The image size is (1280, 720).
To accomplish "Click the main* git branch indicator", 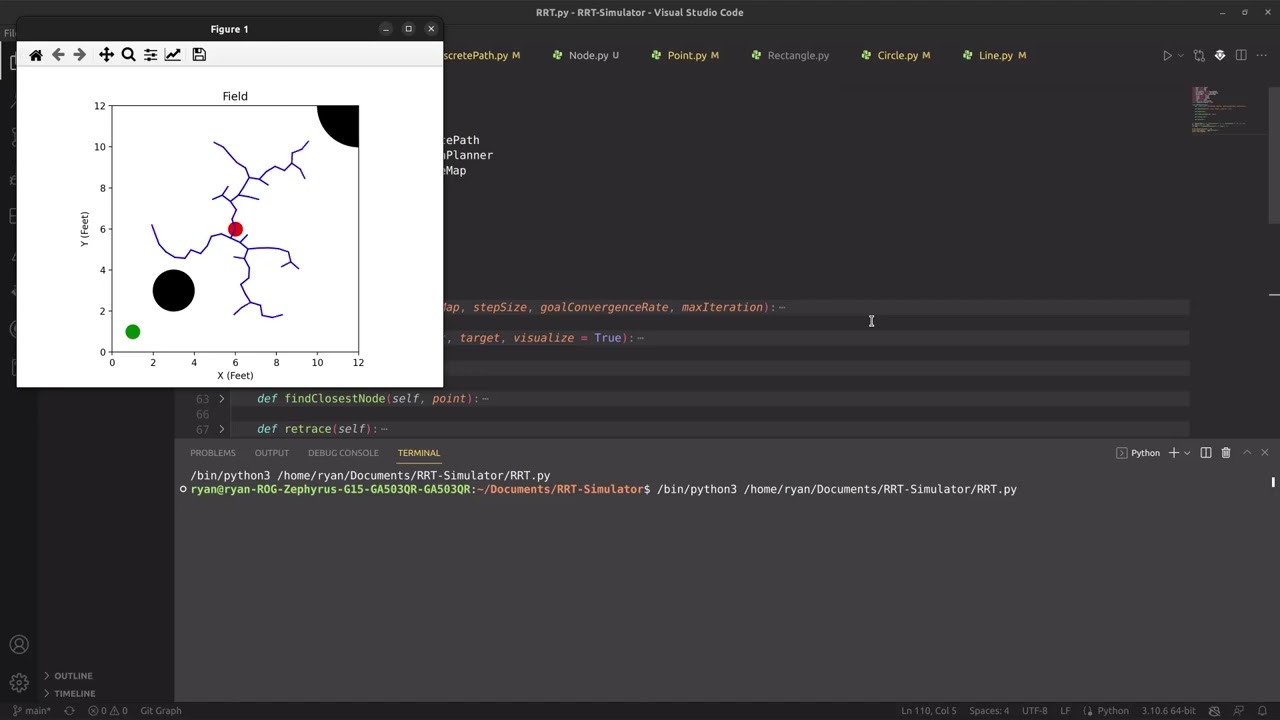I will (32, 711).
